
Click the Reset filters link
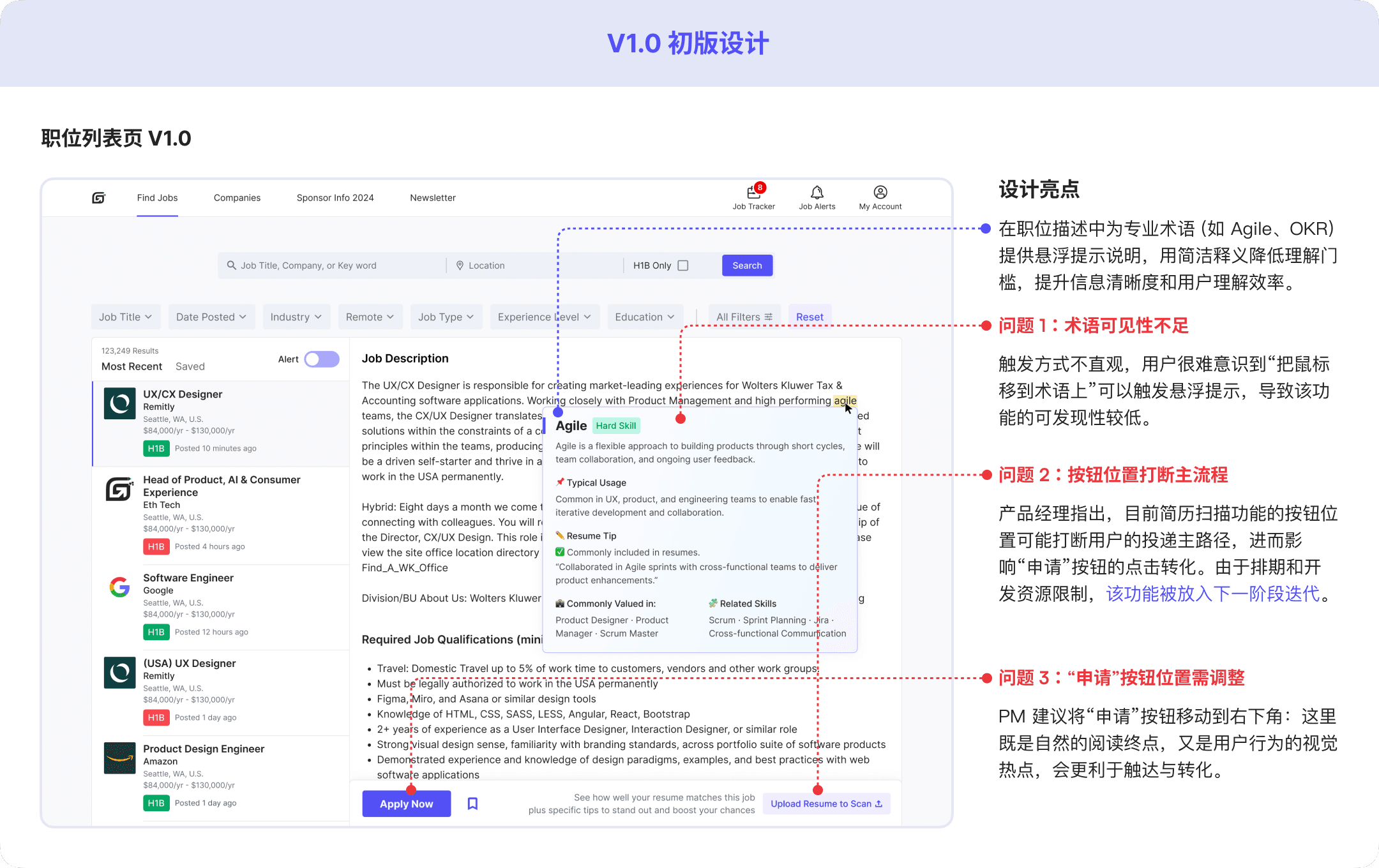coord(810,317)
